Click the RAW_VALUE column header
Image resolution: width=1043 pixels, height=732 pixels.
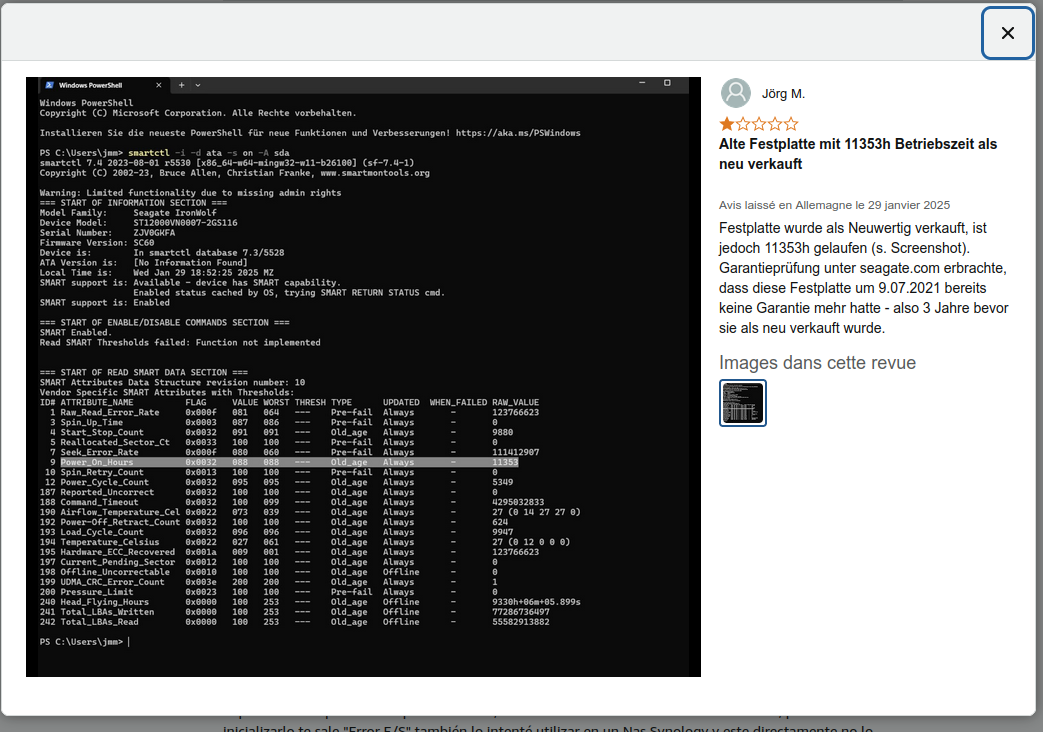click(516, 403)
